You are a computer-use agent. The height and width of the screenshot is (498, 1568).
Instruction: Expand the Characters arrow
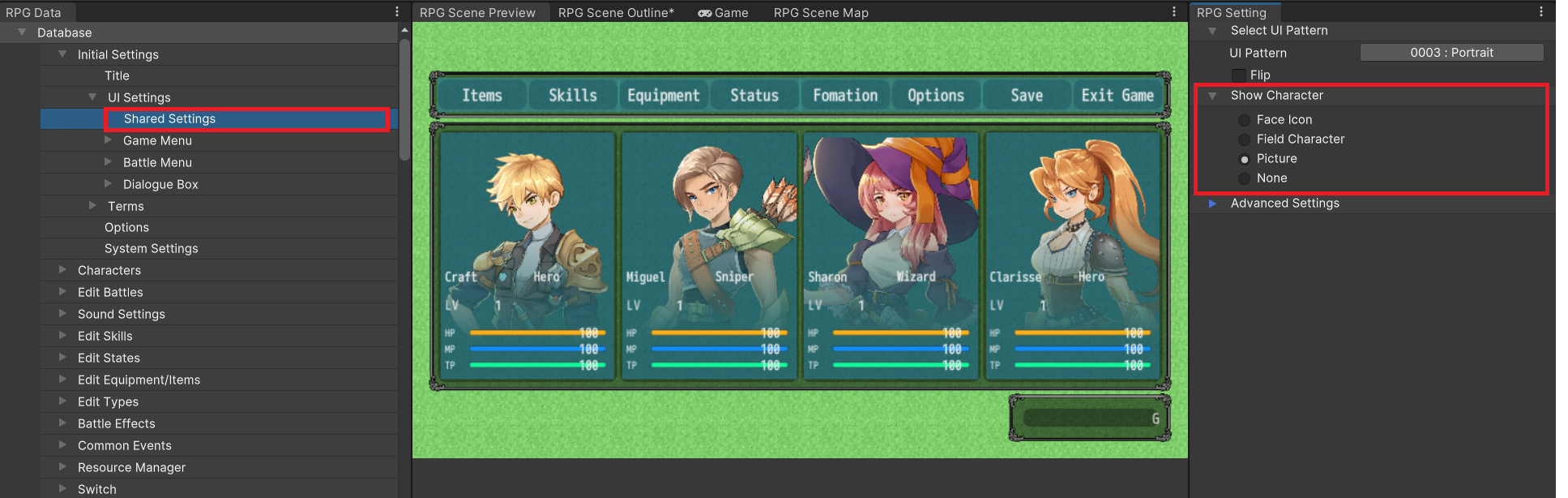62,270
